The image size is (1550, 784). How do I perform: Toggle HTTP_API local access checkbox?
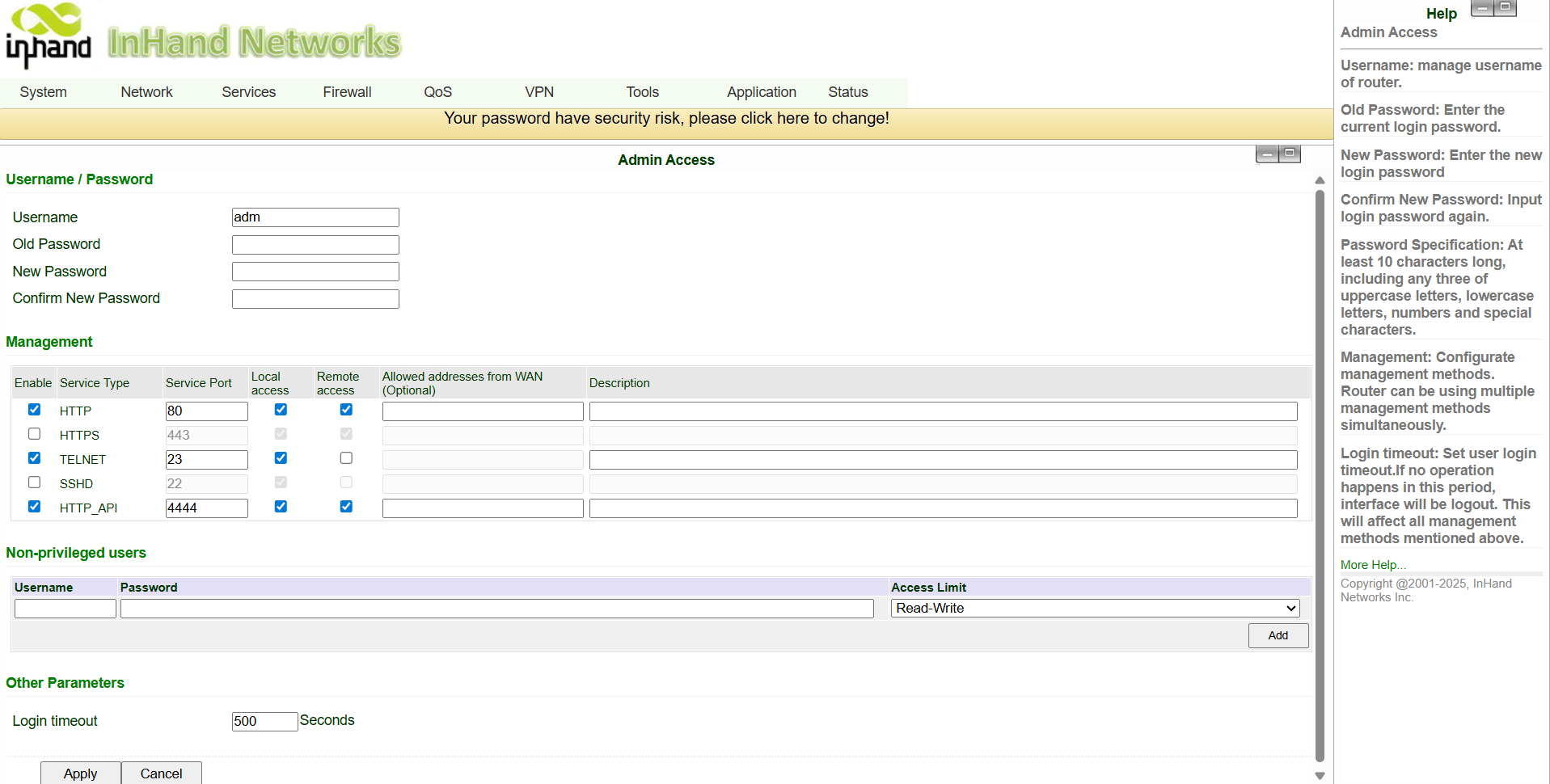281,507
